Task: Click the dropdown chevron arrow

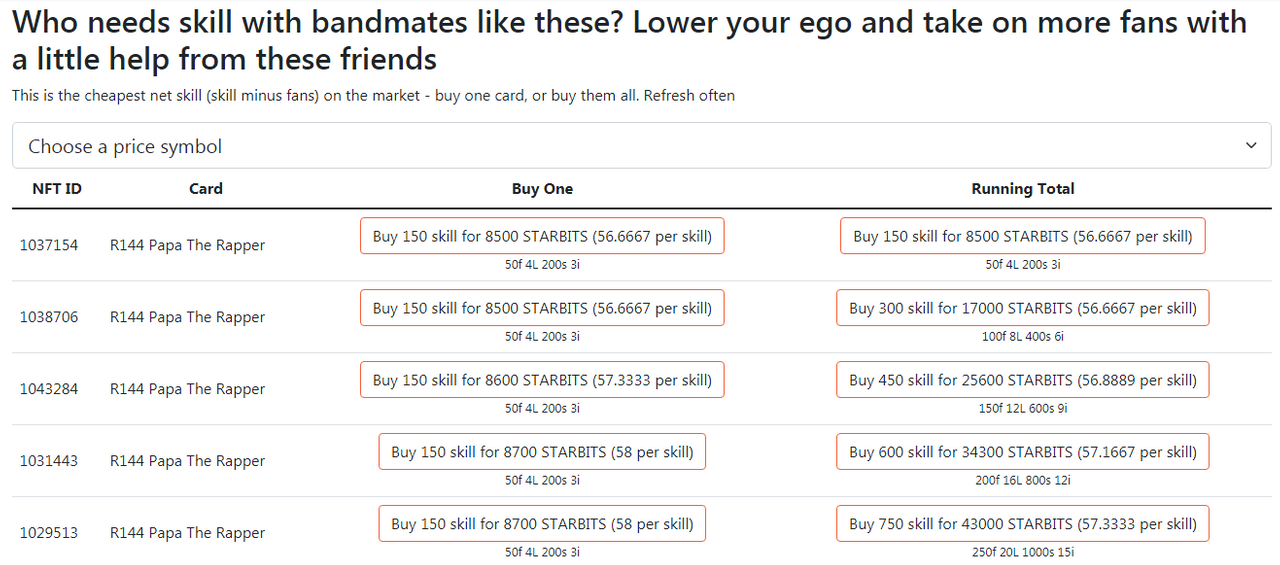Action: 1251,146
